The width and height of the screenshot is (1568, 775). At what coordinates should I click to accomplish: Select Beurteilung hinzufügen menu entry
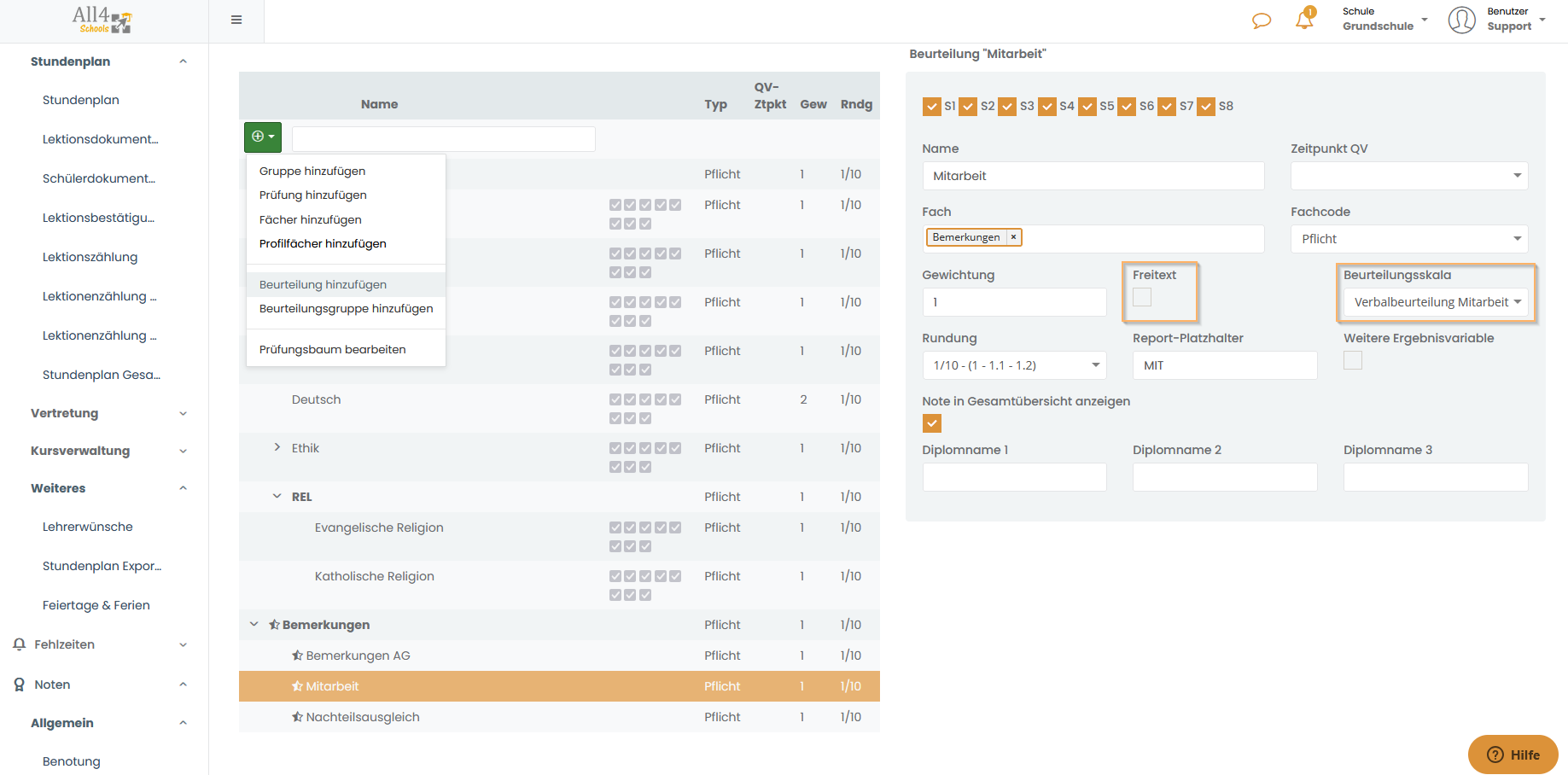coord(346,284)
